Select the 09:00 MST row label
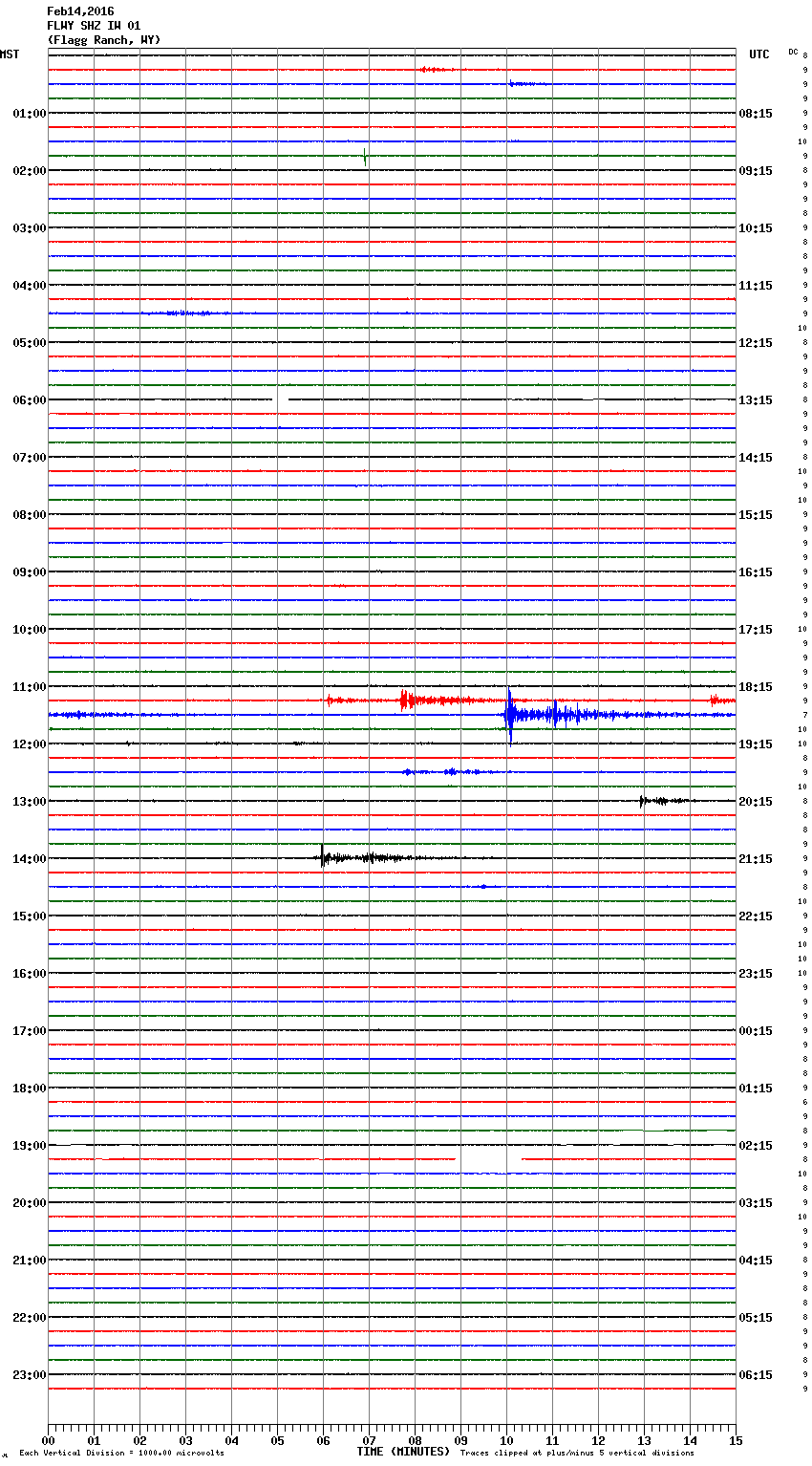812x1466 pixels. tap(30, 572)
